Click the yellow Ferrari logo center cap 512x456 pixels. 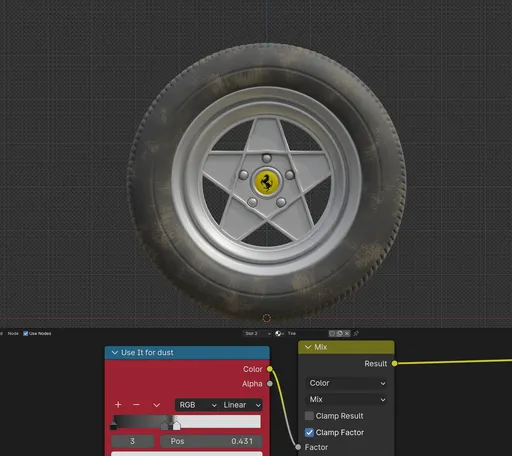266,182
